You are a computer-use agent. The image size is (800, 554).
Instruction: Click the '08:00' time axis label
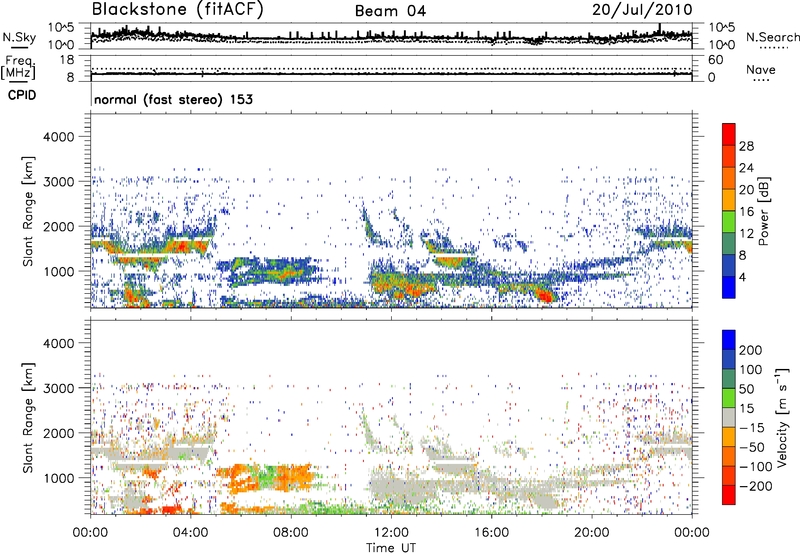click(x=291, y=533)
